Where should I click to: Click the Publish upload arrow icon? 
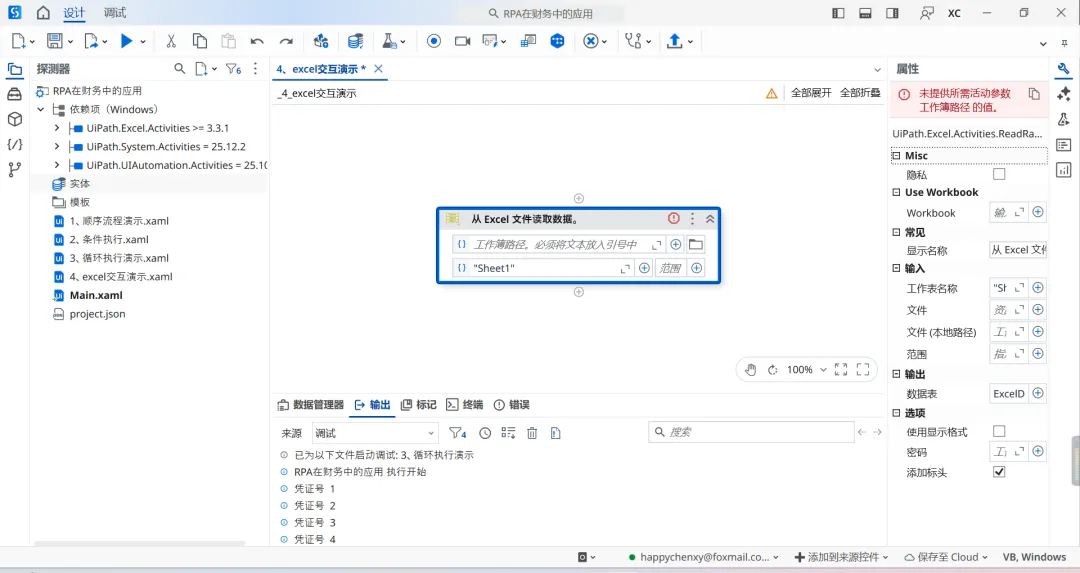pyautogui.click(x=675, y=41)
